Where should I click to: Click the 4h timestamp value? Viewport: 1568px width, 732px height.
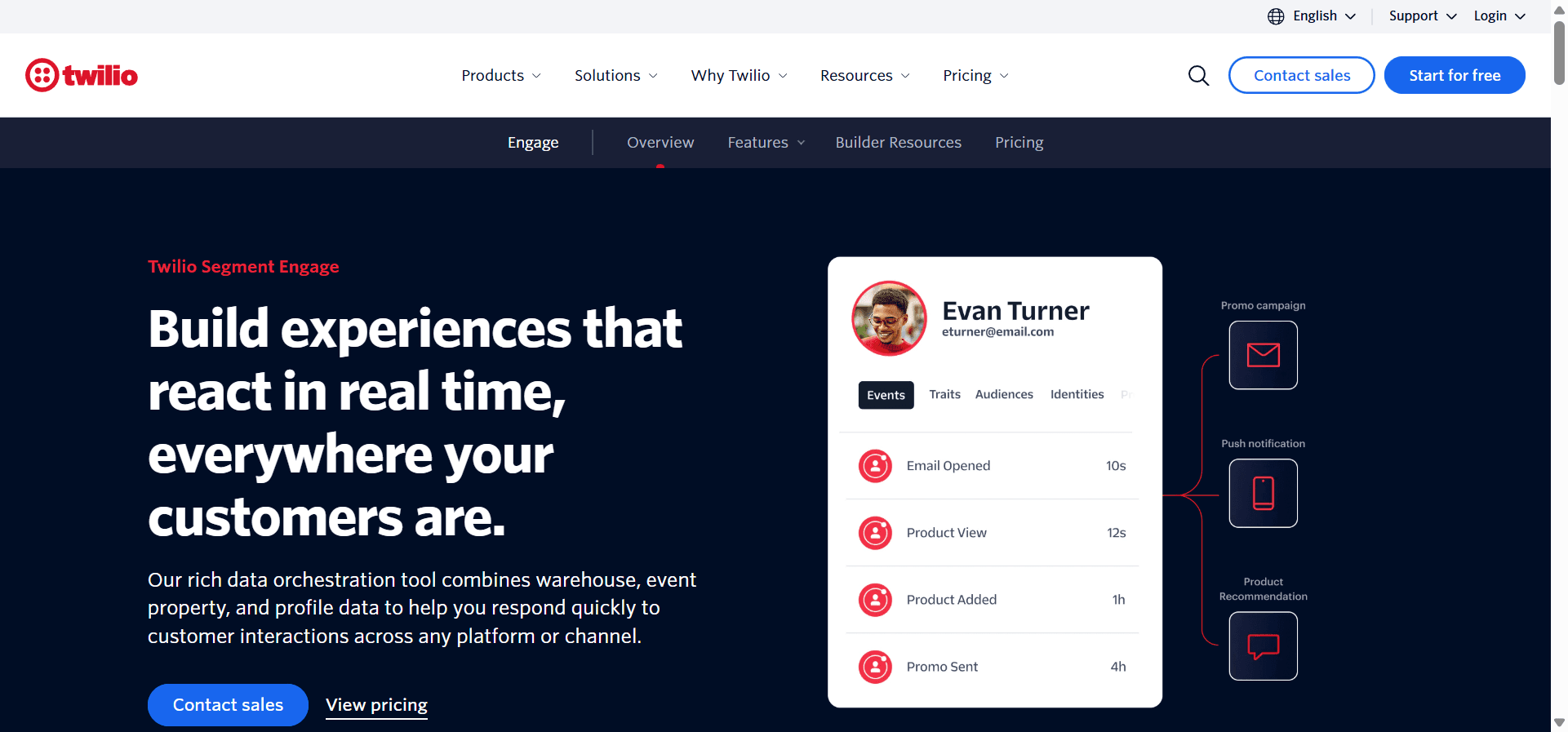tap(1118, 667)
